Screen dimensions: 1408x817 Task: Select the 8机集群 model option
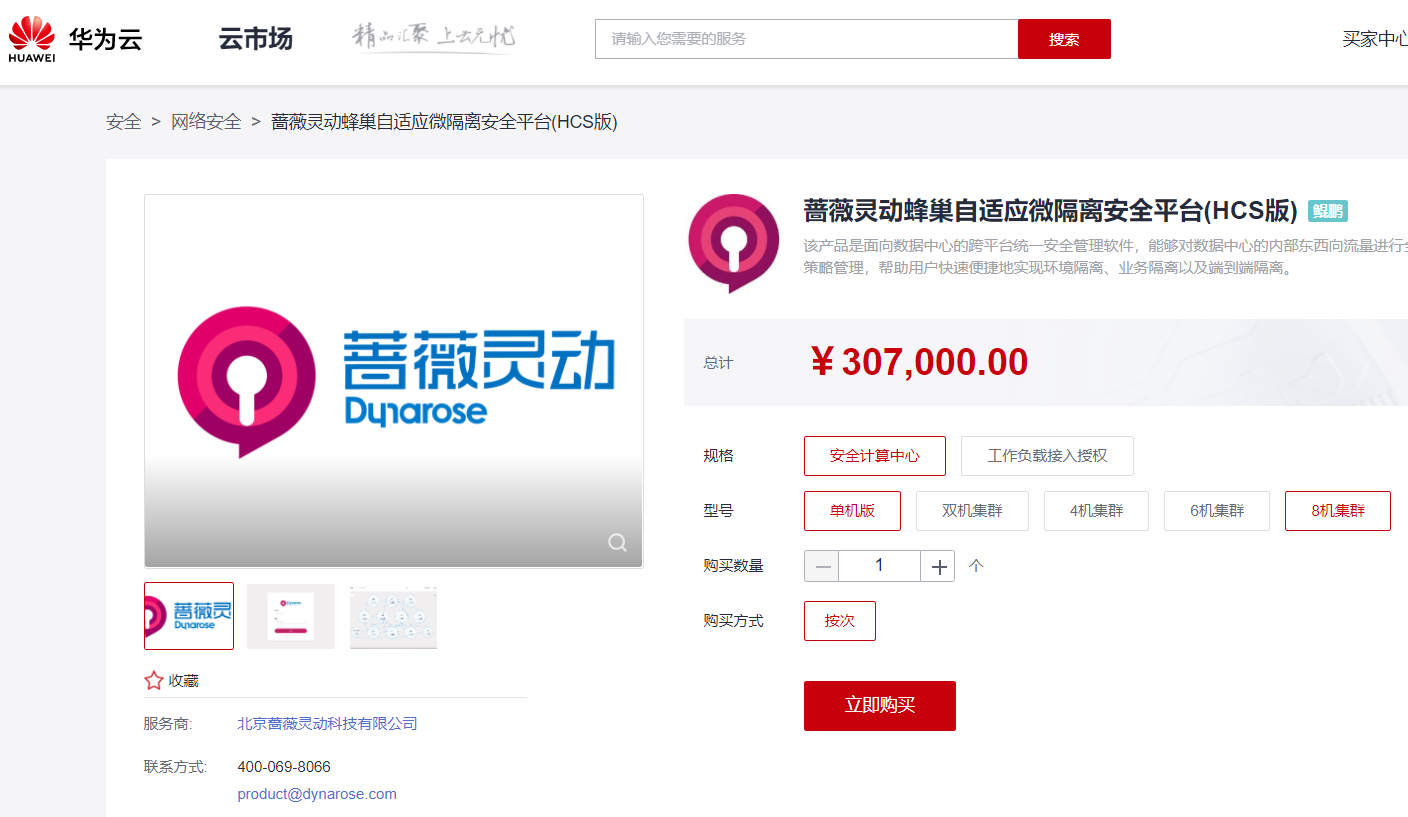click(1338, 511)
